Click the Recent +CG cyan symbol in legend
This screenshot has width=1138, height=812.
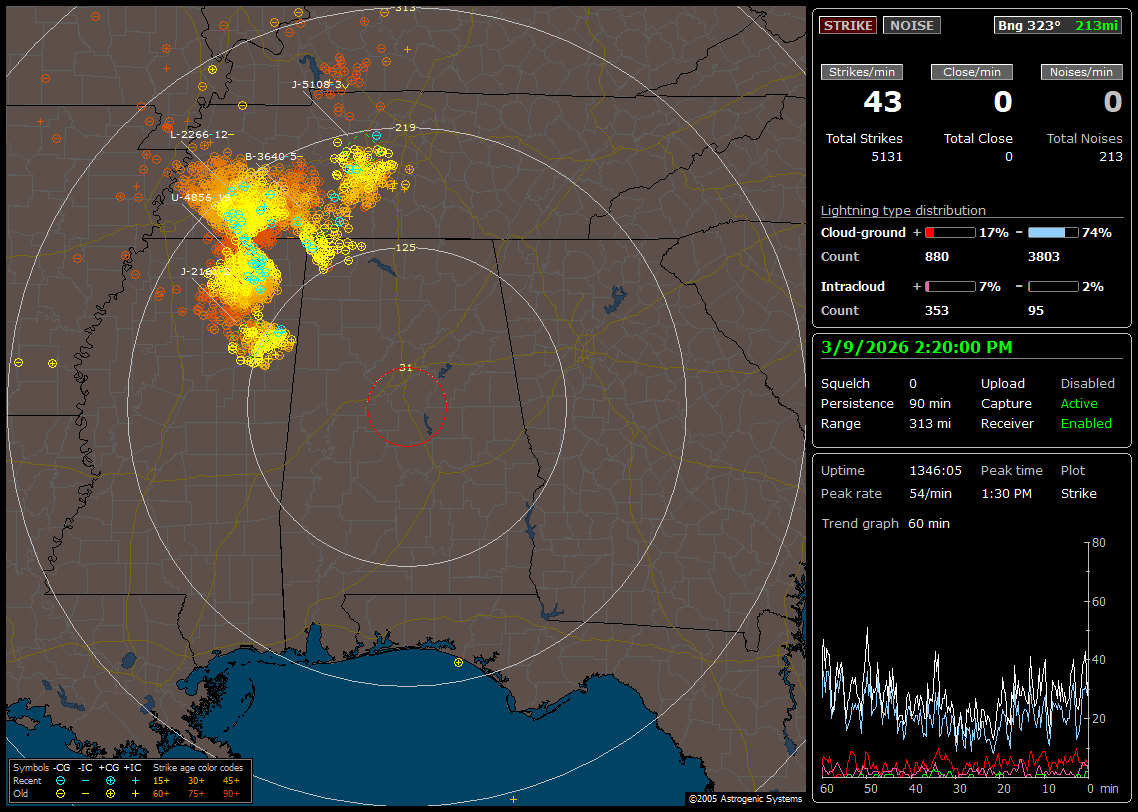tap(110, 780)
